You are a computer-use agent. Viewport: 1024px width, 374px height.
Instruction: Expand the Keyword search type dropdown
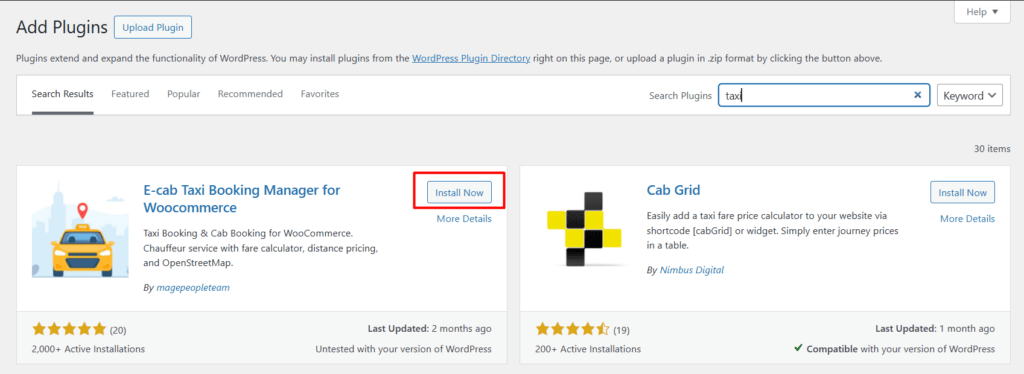click(970, 95)
